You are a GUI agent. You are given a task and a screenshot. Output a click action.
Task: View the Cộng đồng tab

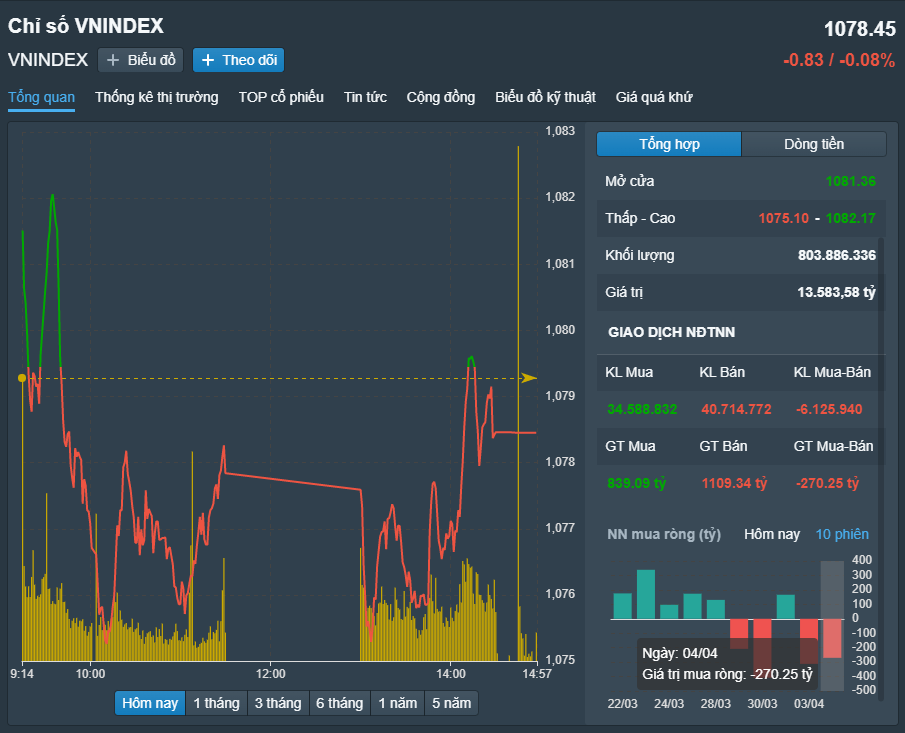pyautogui.click(x=441, y=97)
